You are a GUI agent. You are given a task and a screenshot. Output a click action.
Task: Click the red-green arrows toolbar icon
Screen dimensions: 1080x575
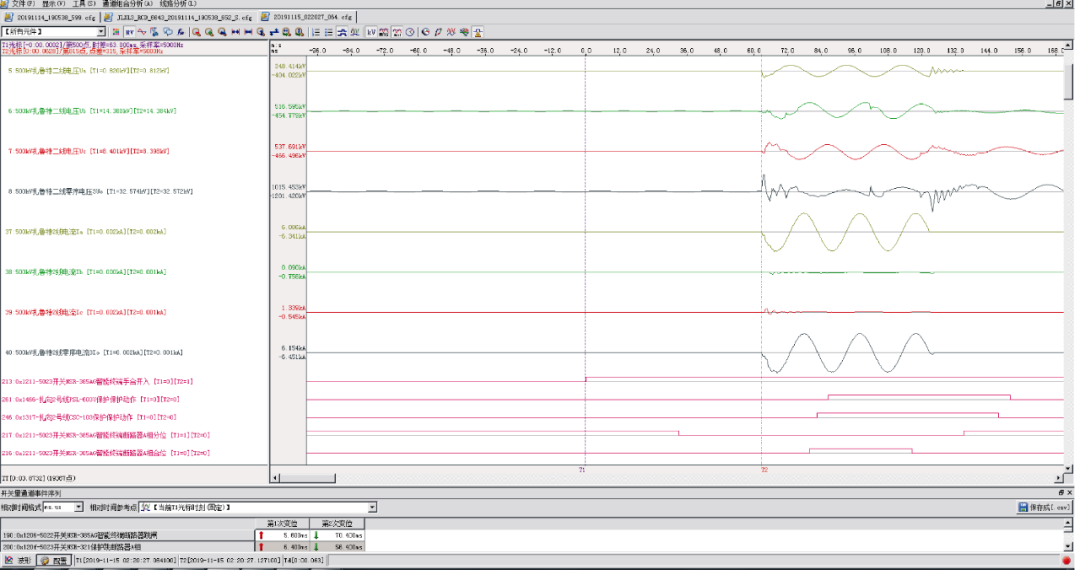click(464, 32)
